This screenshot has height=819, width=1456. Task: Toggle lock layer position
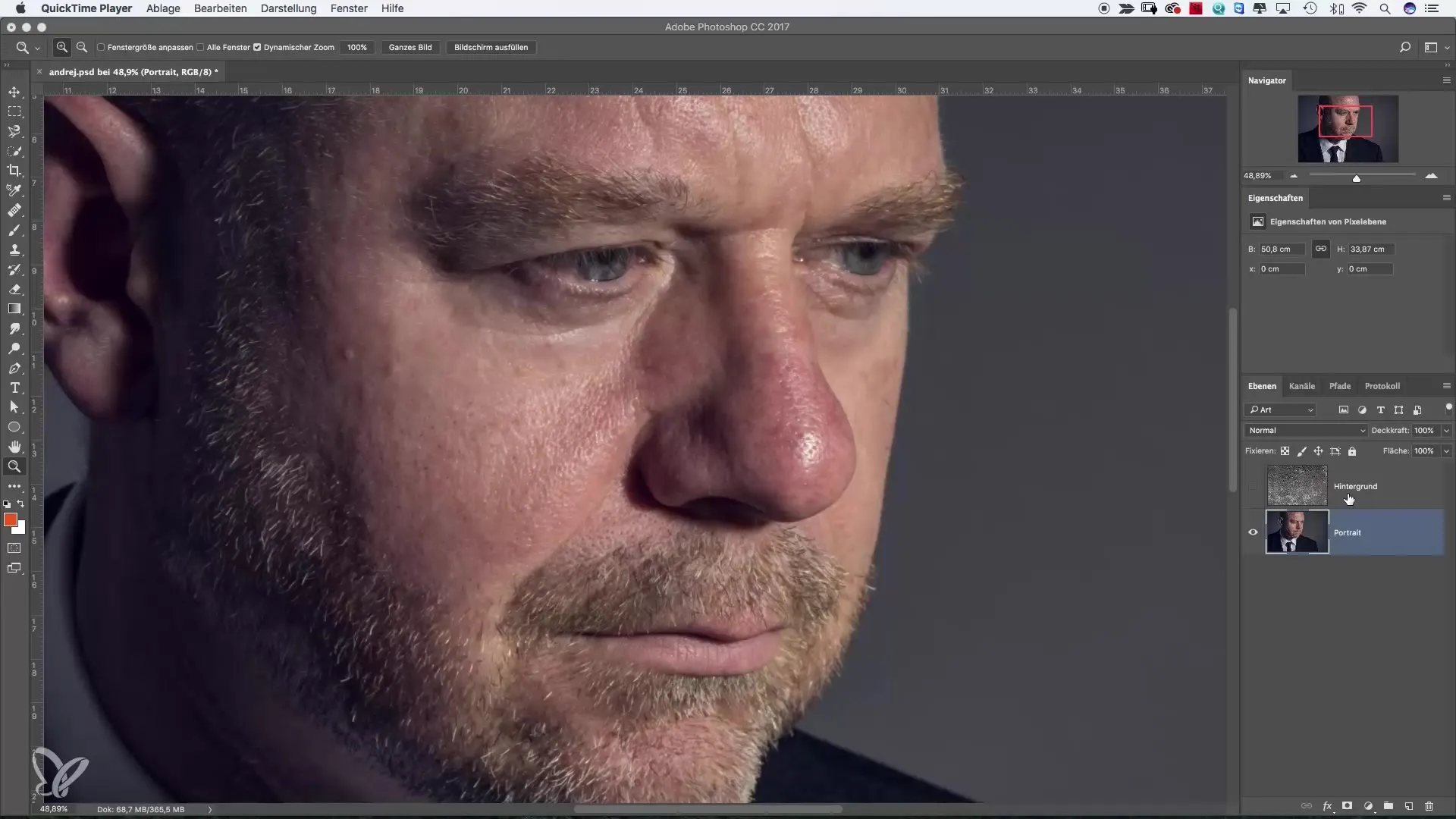coord(1319,451)
